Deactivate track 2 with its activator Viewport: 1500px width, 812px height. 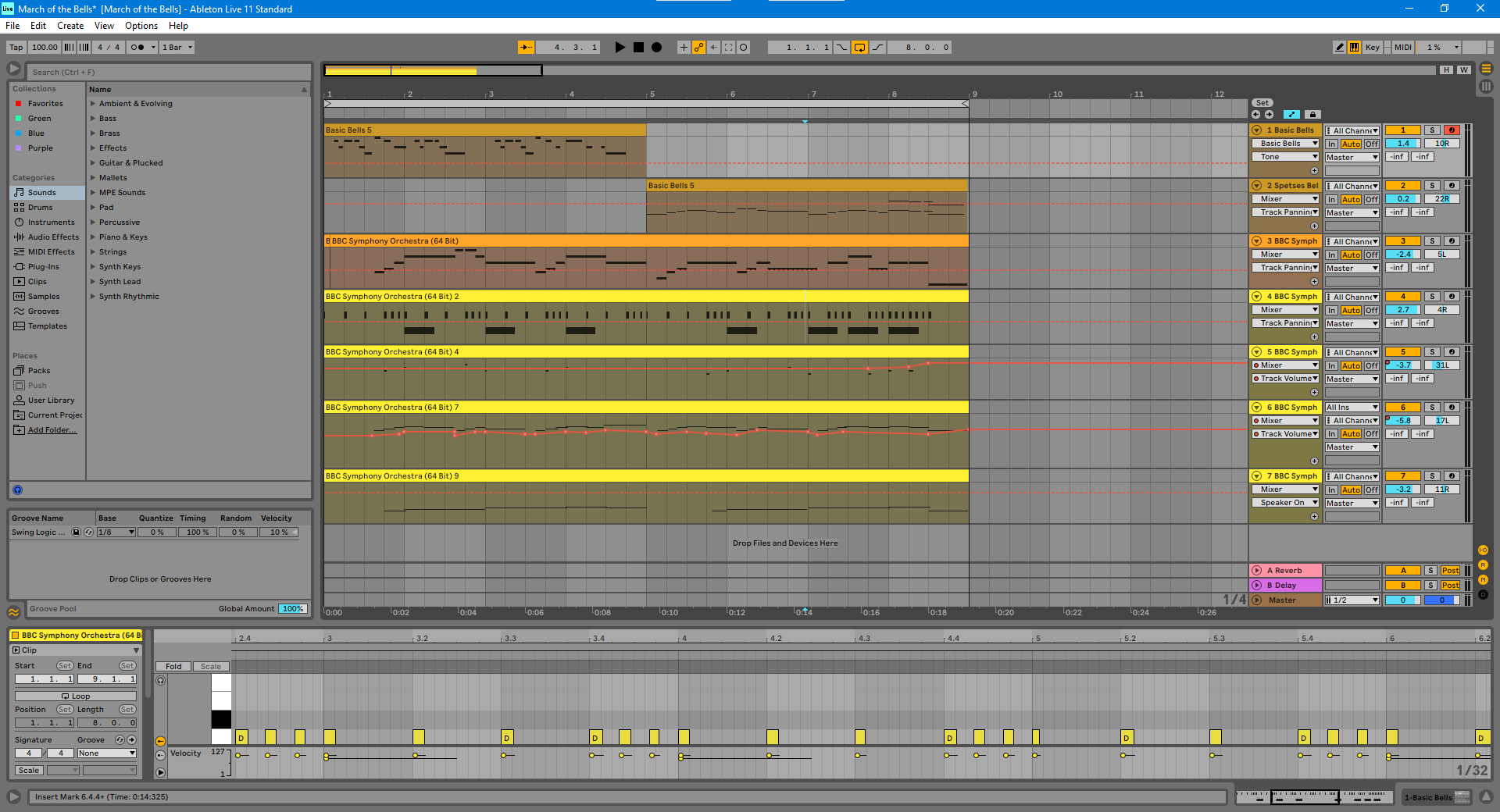click(x=1403, y=186)
